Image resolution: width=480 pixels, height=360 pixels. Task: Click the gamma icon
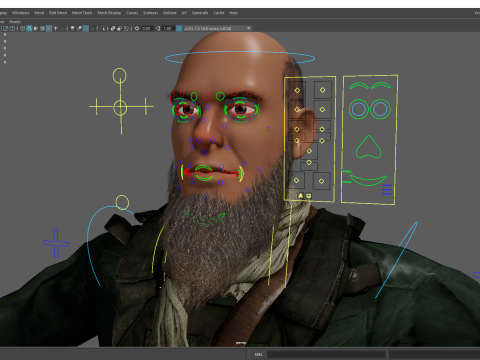(158, 28)
